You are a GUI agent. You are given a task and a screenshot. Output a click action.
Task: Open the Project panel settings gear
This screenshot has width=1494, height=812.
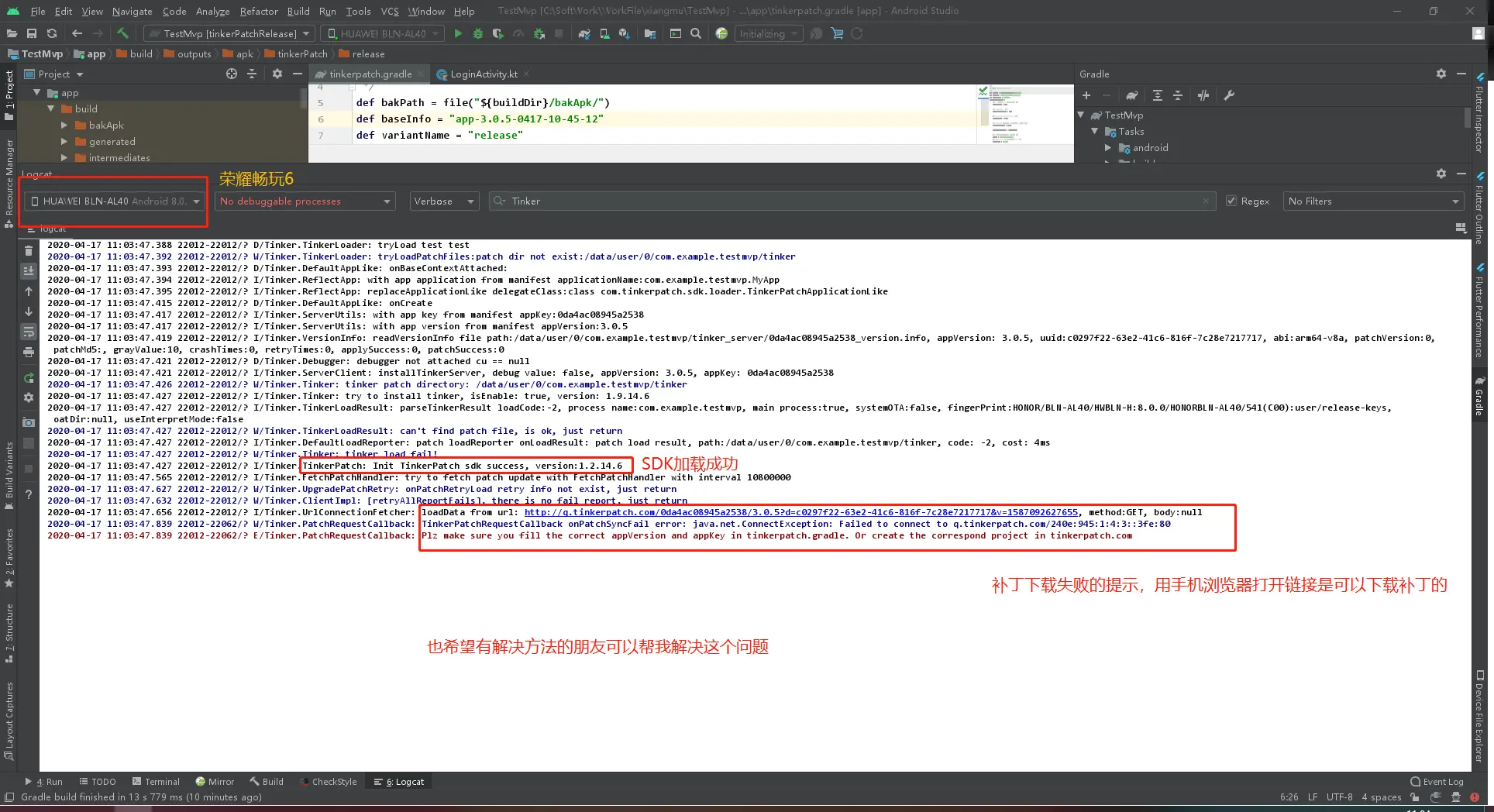[277, 74]
